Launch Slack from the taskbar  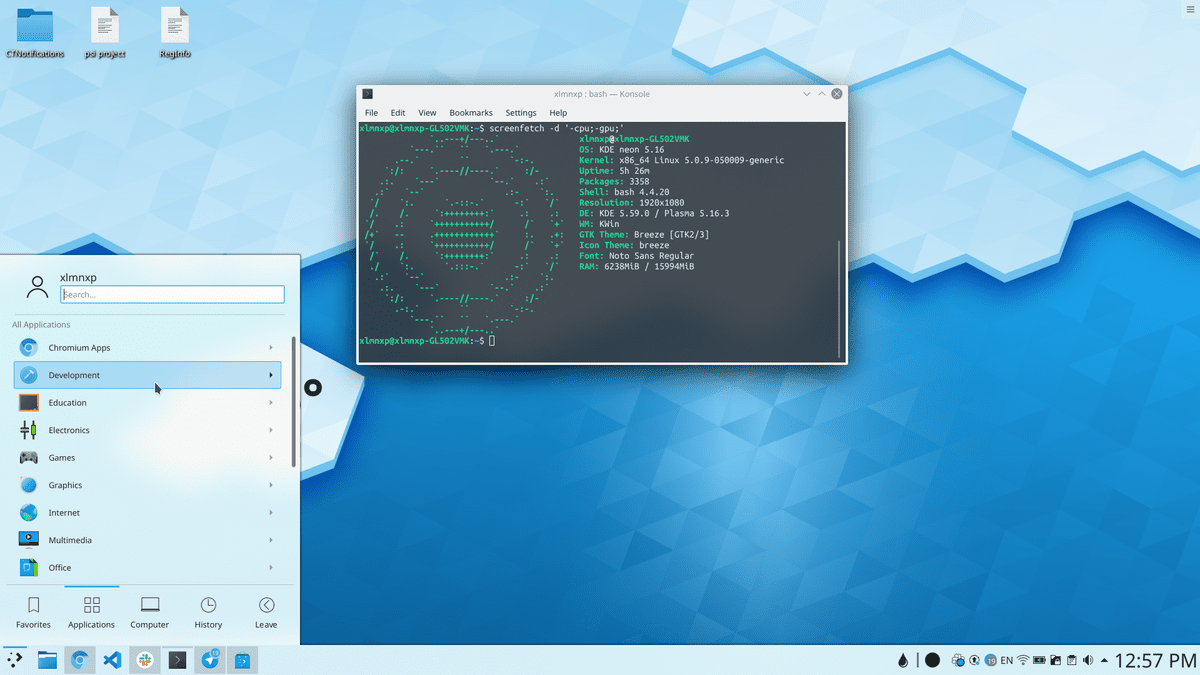(x=145, y=660)
